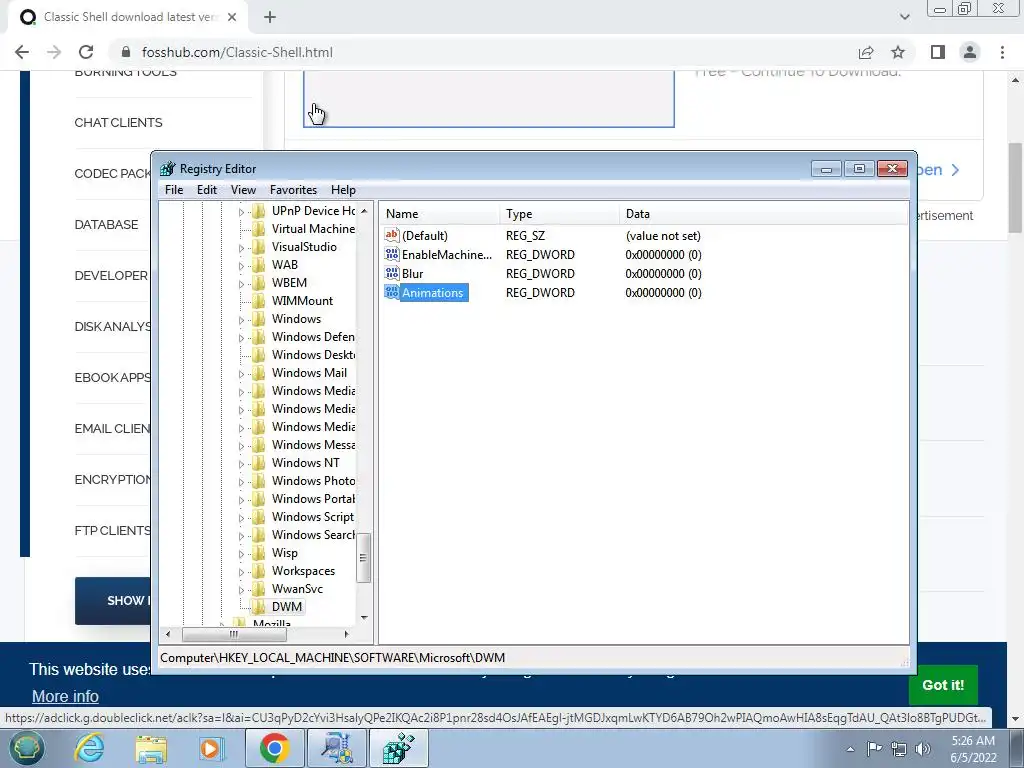Viewport: 1024px width, 768px height.
Task: Expand the Windows NT key
Action: pyautogui.click(x=241, y=464)
